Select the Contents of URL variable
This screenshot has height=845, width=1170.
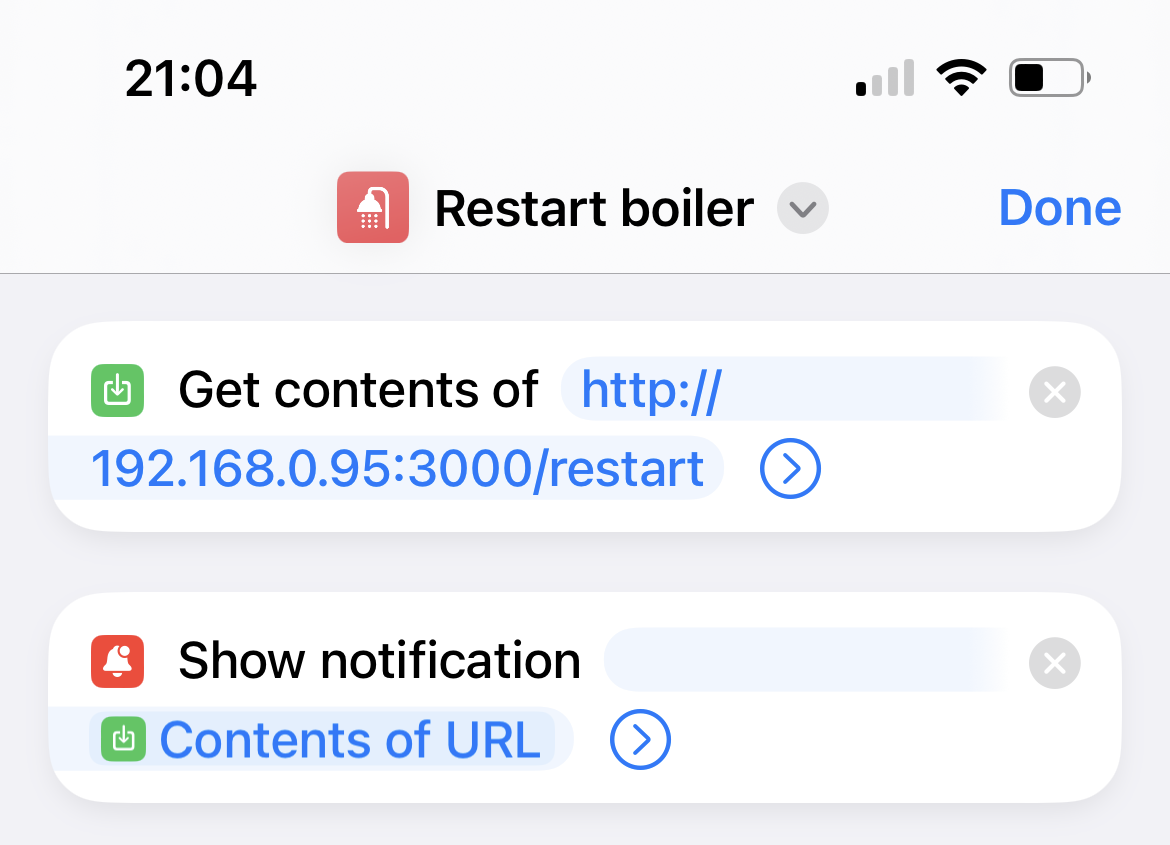pos(350,740)
